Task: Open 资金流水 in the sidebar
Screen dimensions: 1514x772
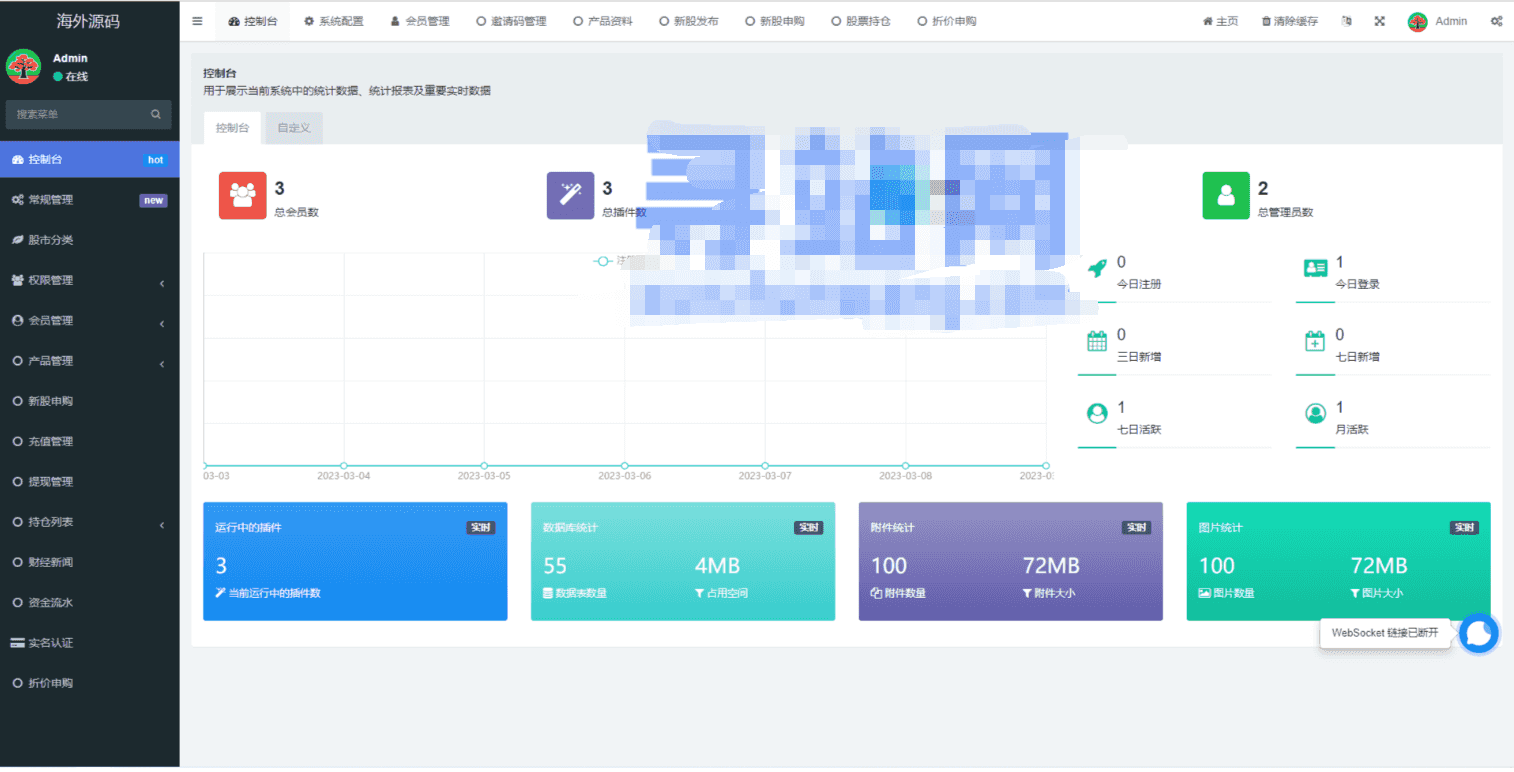Action: coord(90,603)
